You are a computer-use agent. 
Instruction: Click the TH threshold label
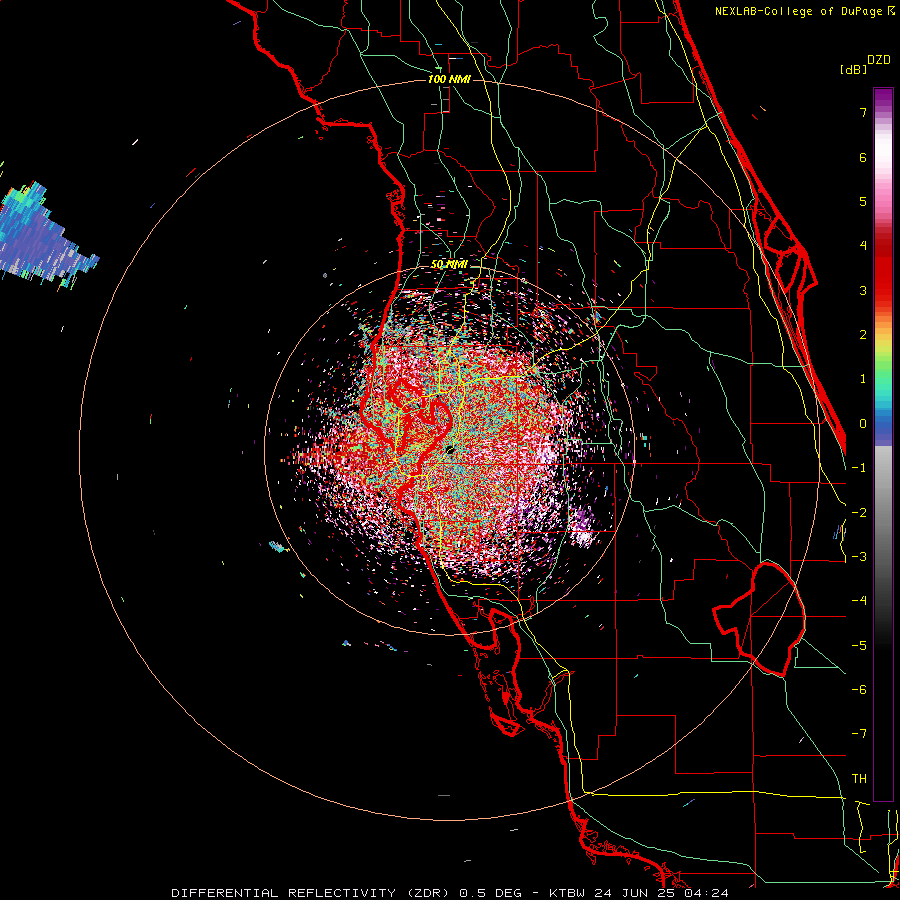(859, 779)
